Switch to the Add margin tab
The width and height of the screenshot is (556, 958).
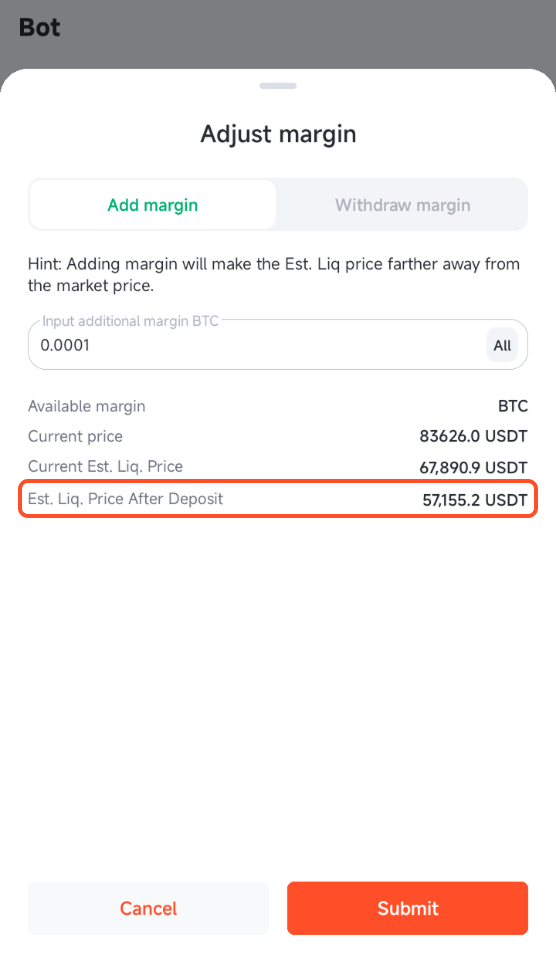tap(152, 205)
